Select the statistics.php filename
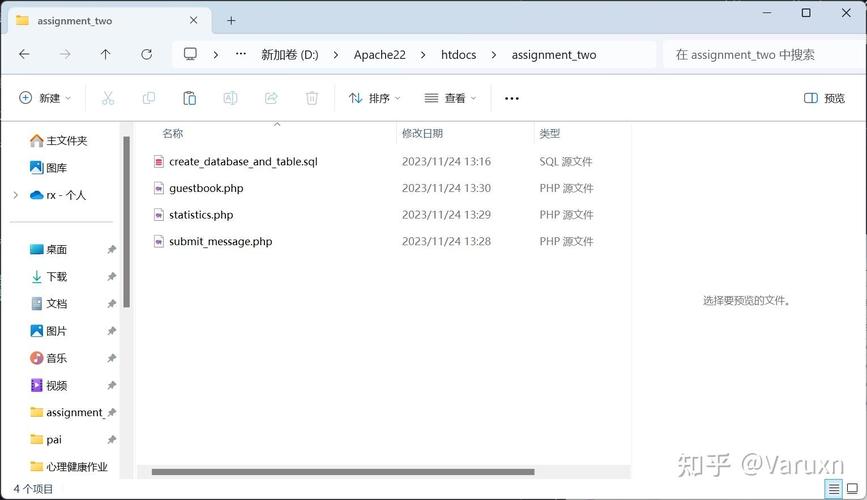Viewport: 867px width, 500px height. 201,215
